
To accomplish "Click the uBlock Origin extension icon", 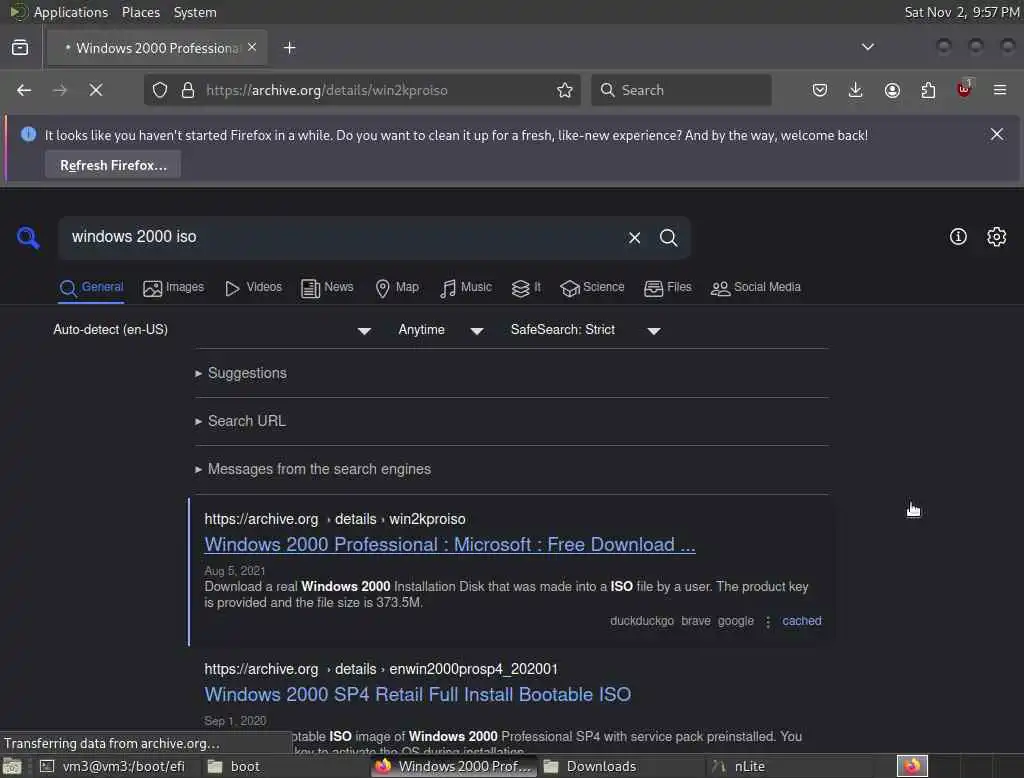I will pyautogui.click(x=964, y=89).
